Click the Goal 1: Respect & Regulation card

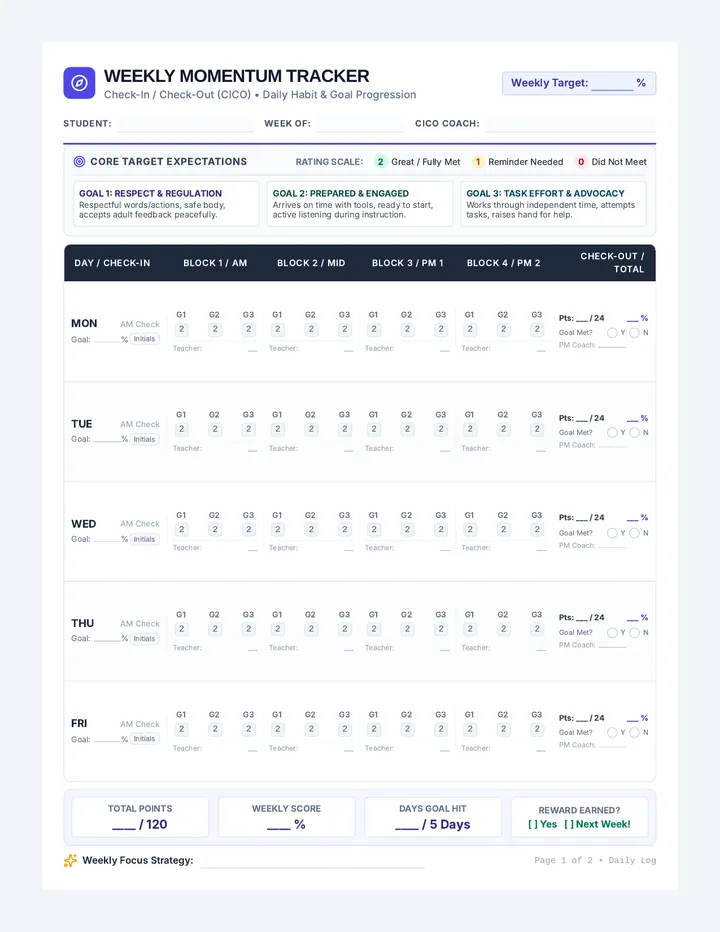click(166, 204)
